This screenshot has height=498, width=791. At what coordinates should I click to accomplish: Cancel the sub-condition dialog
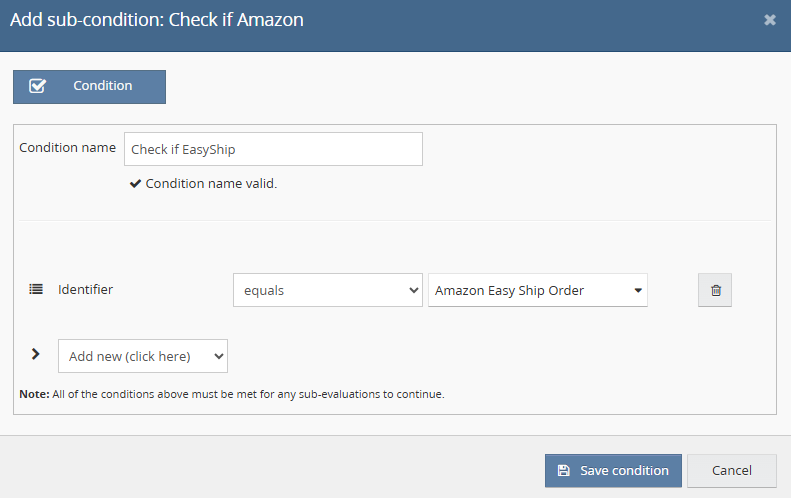[x=731, y=471]
